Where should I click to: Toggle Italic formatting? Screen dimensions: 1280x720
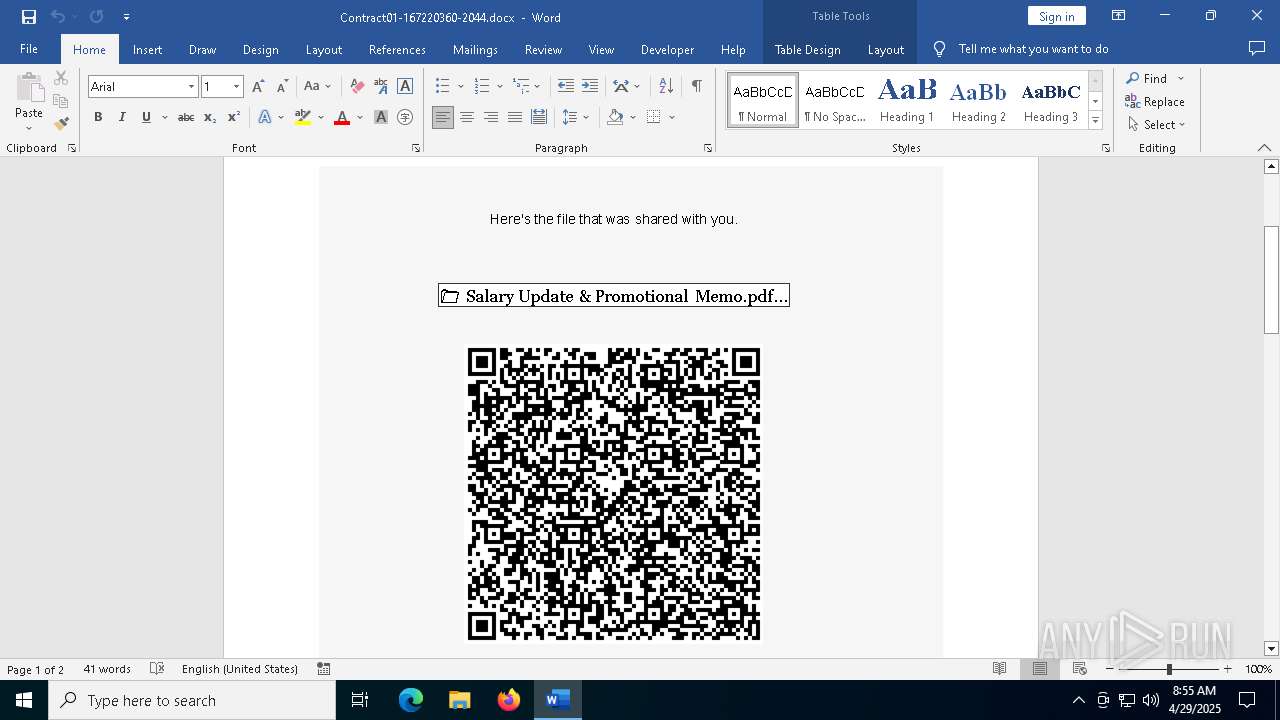[x=122, y=117]
